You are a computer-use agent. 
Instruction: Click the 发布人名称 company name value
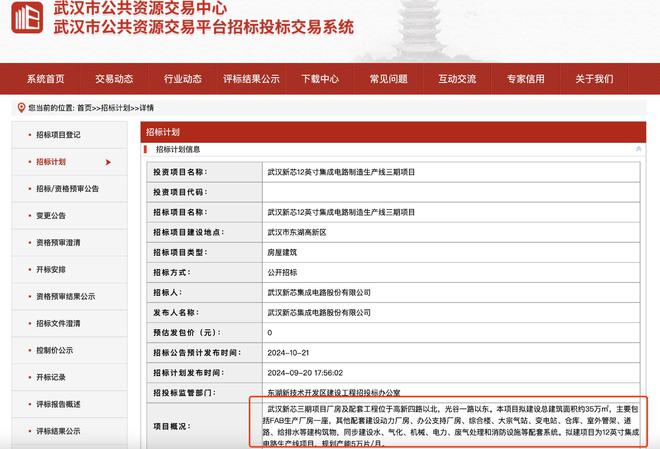[x=319, y=313]
